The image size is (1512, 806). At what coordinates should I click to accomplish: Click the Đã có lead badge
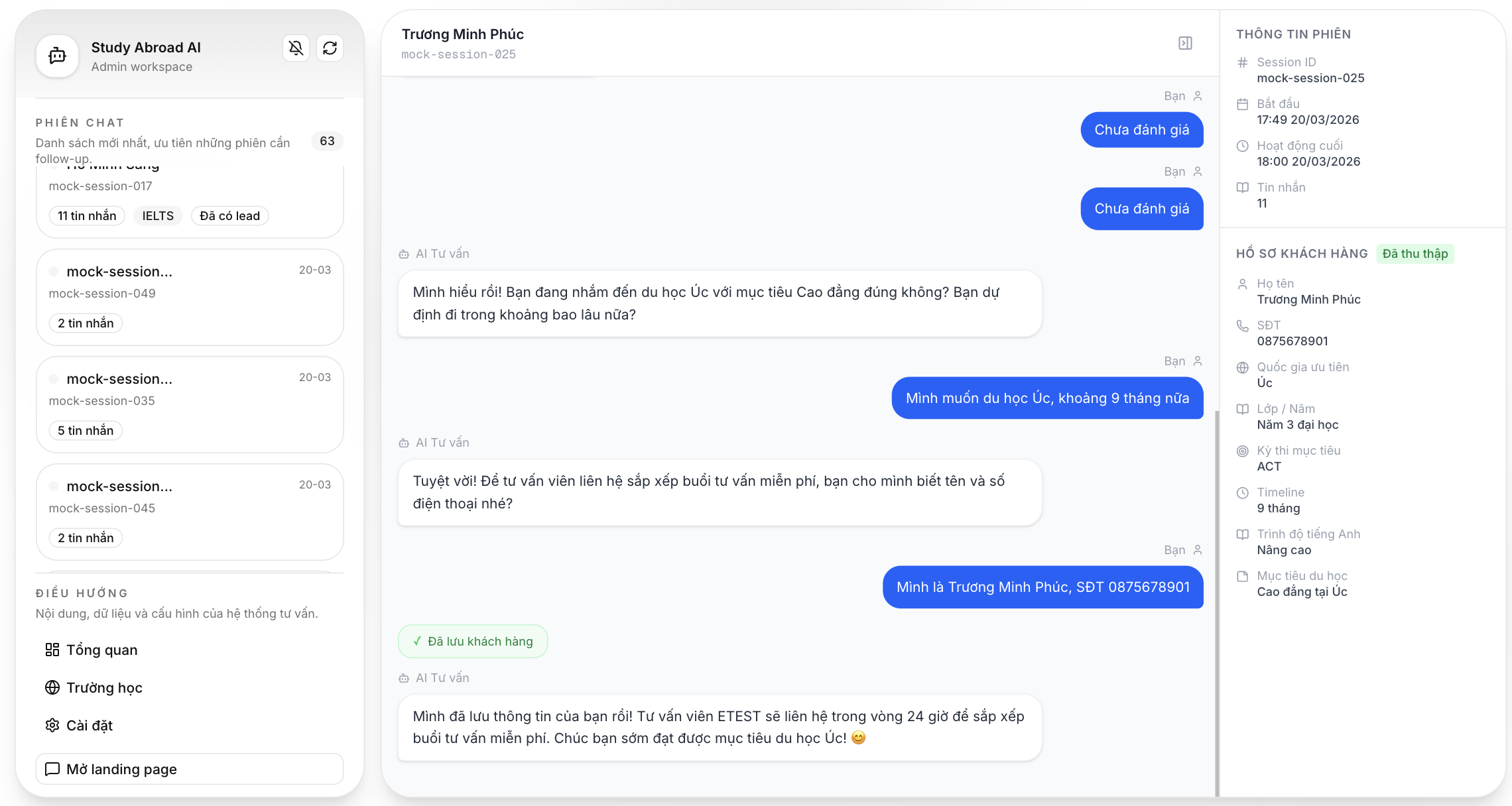(229, 215)
